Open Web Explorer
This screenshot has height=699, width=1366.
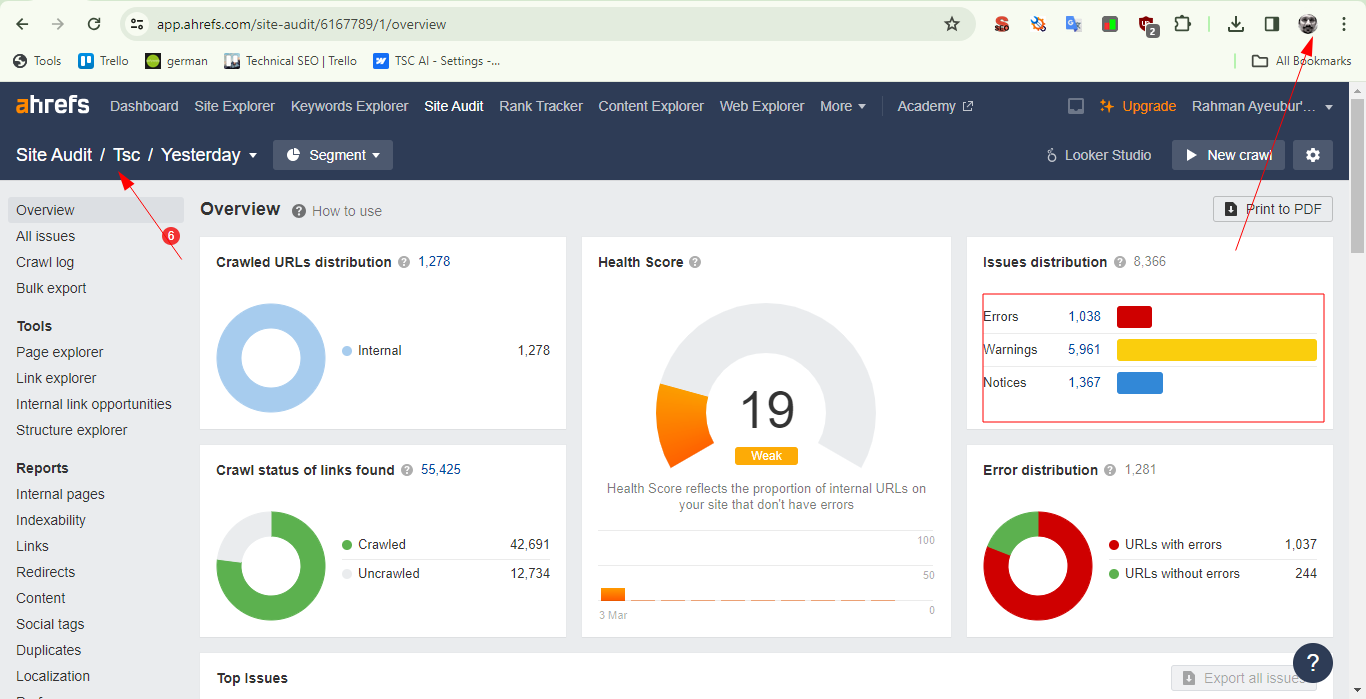762,106
